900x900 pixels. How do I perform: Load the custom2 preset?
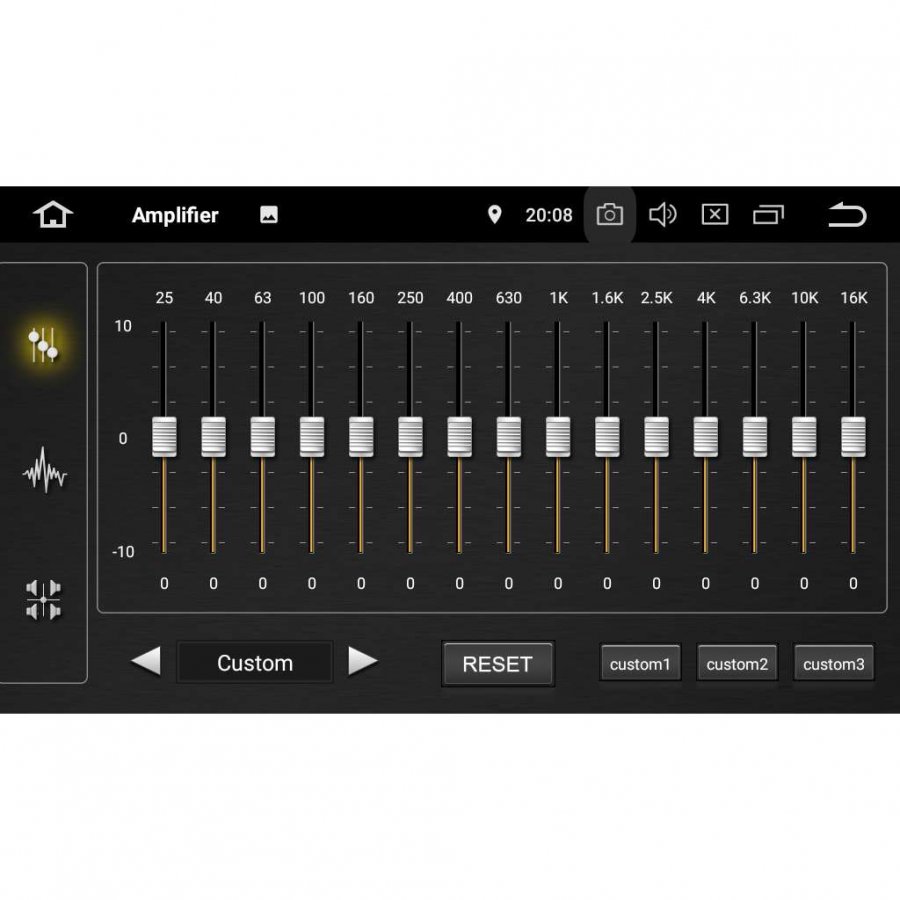pyautogui.click(x=737, y=664)
